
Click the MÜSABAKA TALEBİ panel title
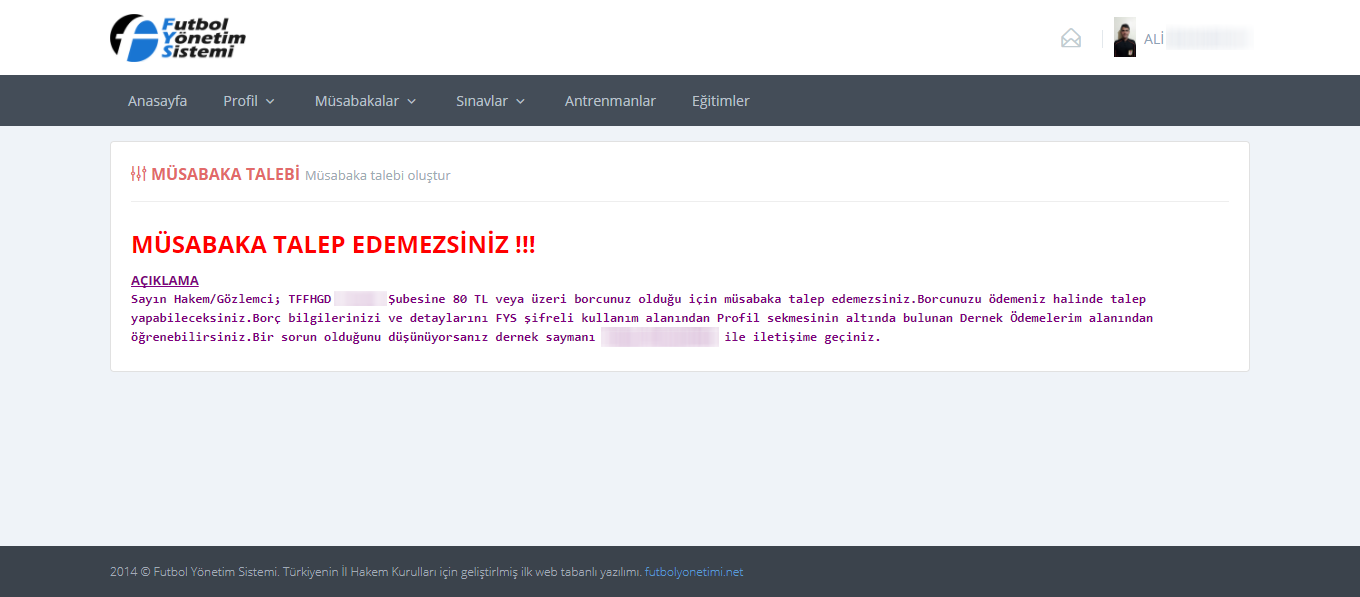225,174
